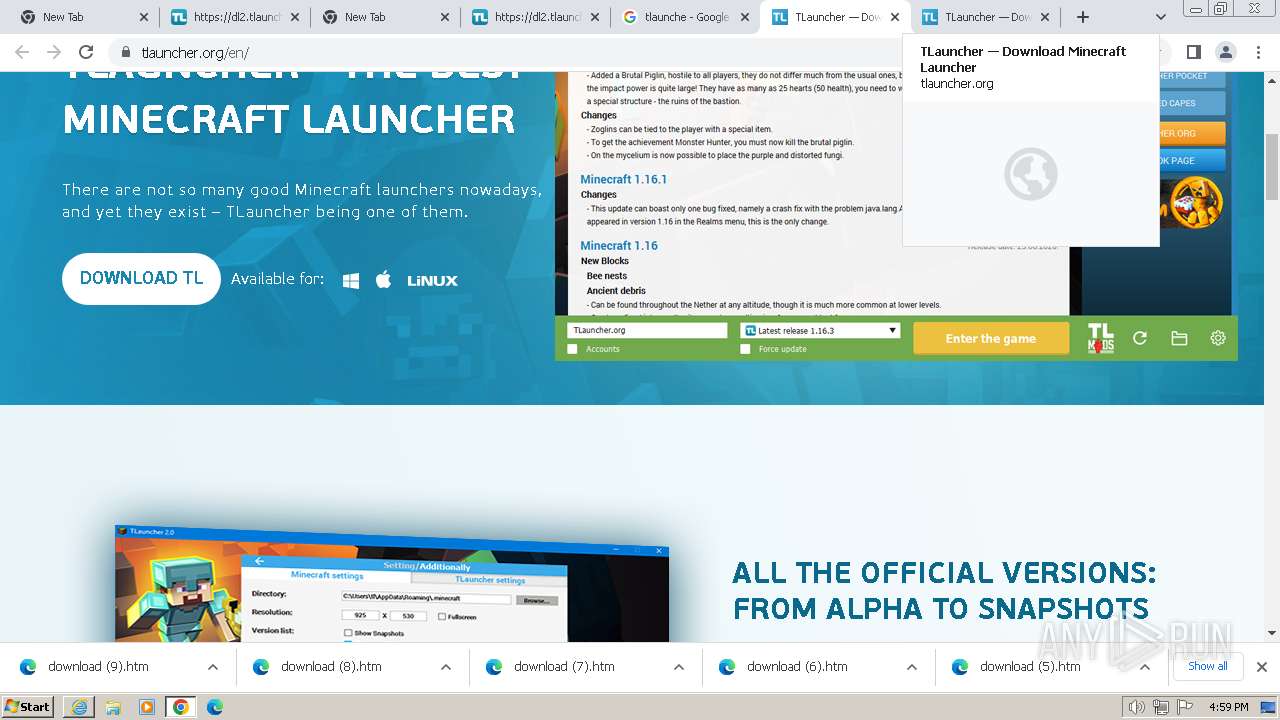This screenshot has height=720, width=1280.
Task: Click the TLauncher.org username field
Action: click(x=647, y=330)
